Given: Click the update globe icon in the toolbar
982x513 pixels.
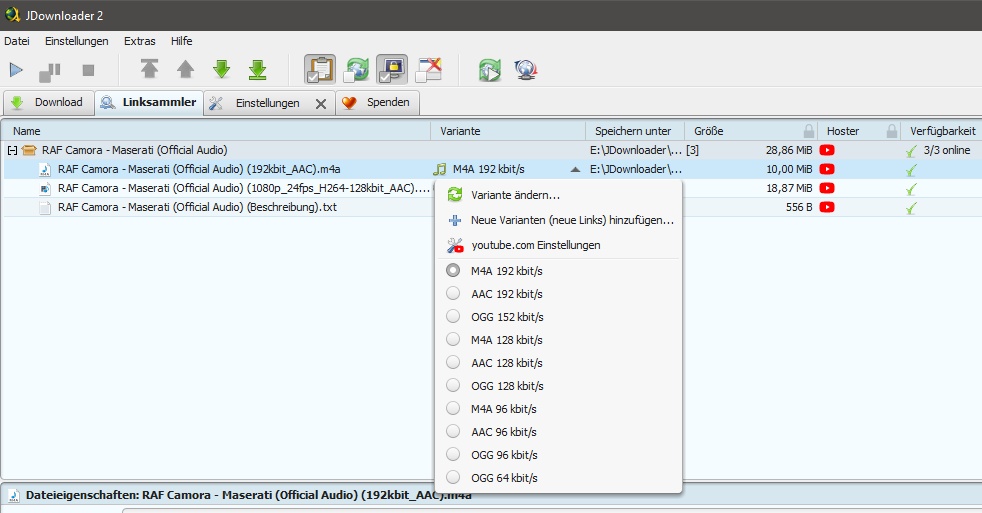Looking at the screenshot, I should pos(526,70).
